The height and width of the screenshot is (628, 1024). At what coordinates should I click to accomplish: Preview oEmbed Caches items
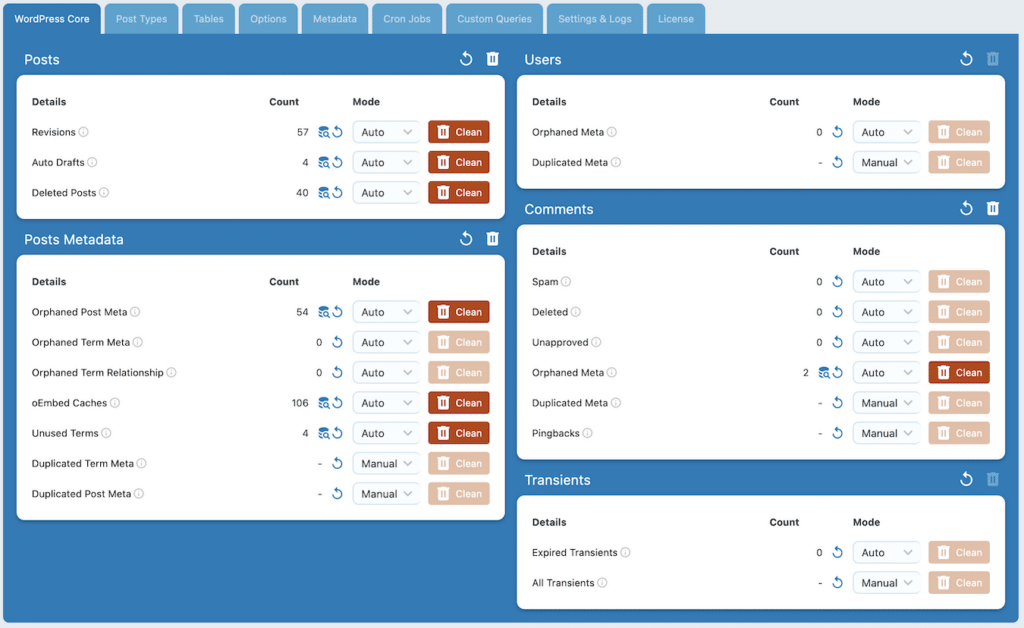pos(323,403)
